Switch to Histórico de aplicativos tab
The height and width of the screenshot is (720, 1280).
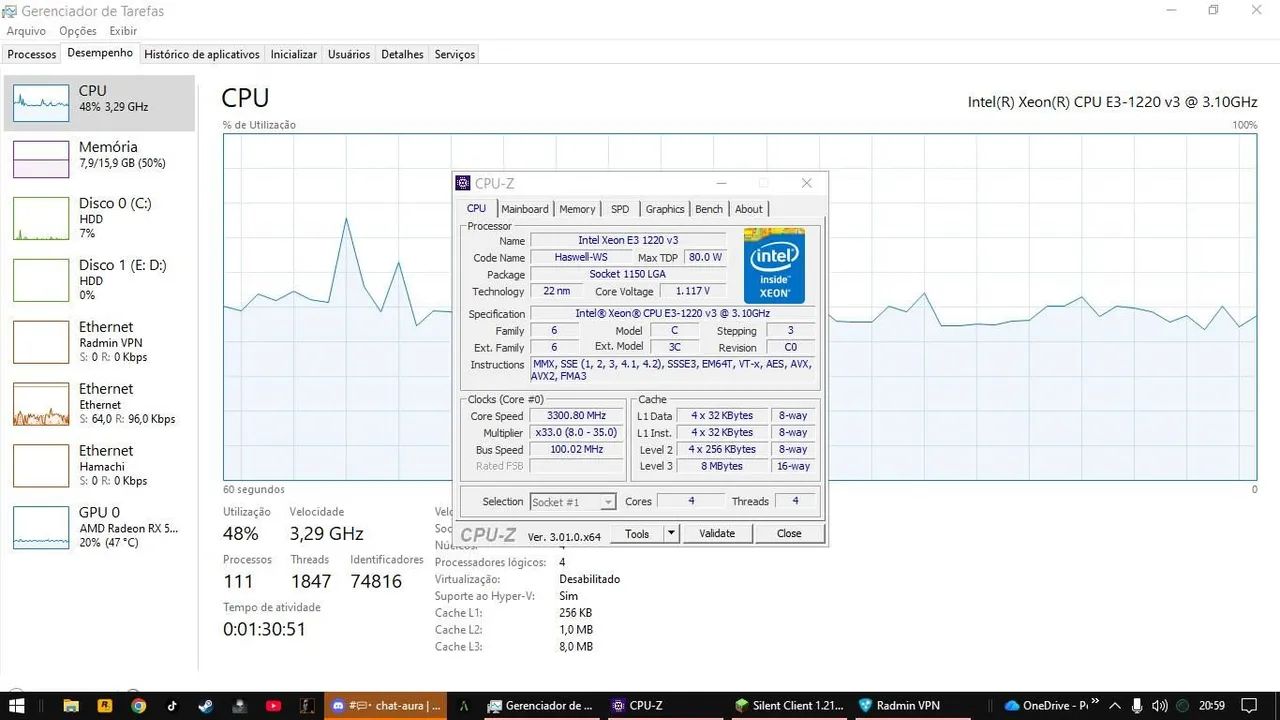tap(202, 54)
